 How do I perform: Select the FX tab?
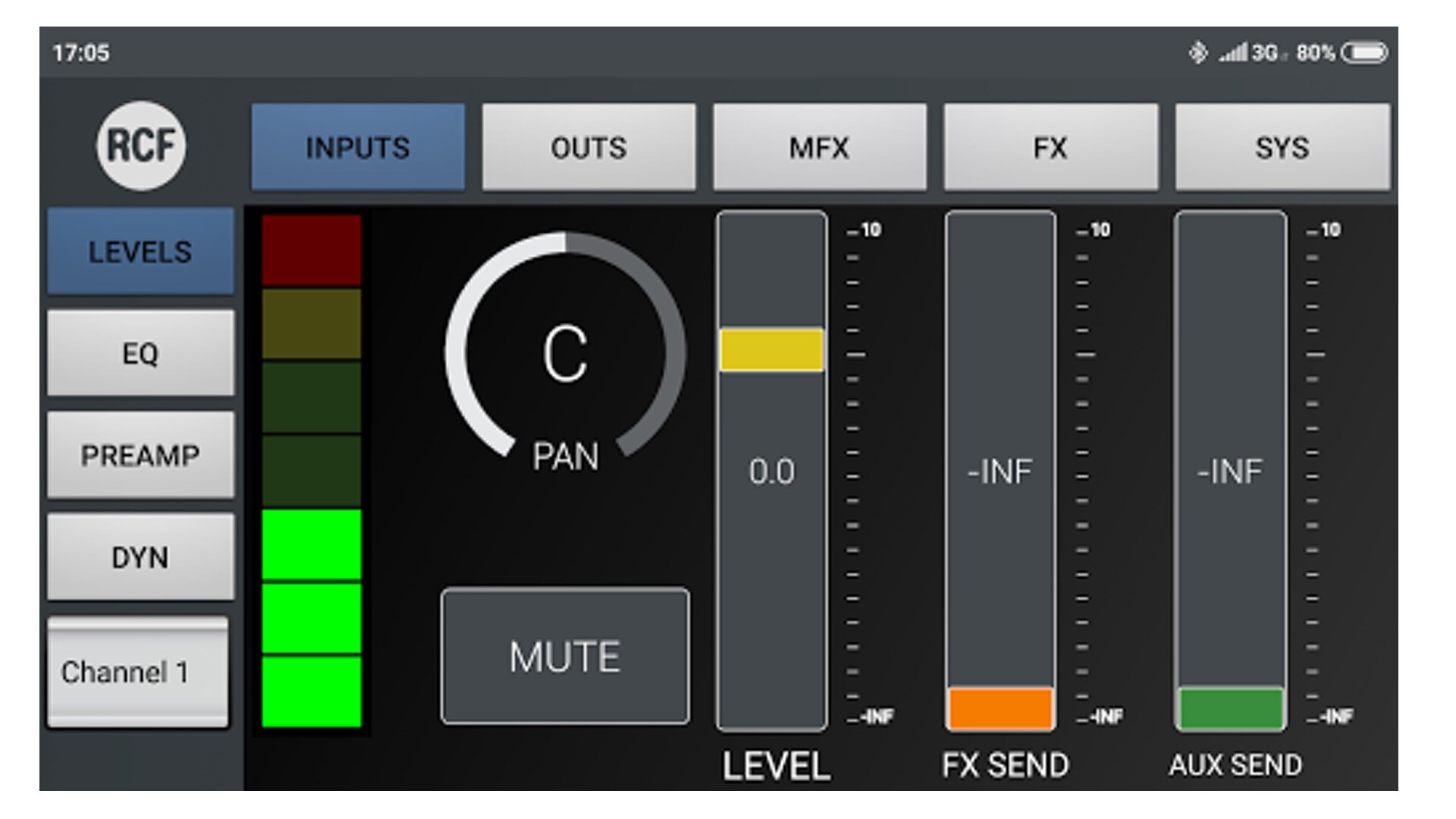pos(1050,146)
